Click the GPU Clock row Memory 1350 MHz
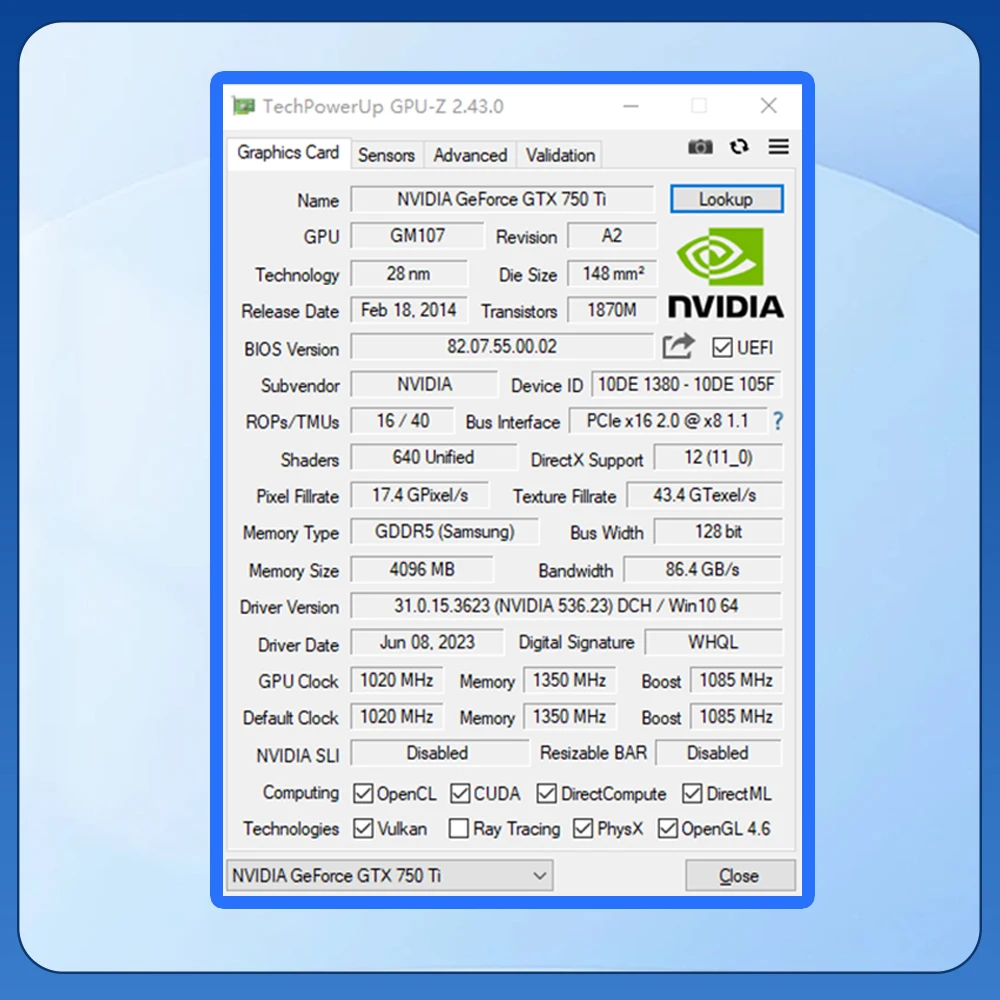This screenshot has width=1000, height=1000. 570,680
